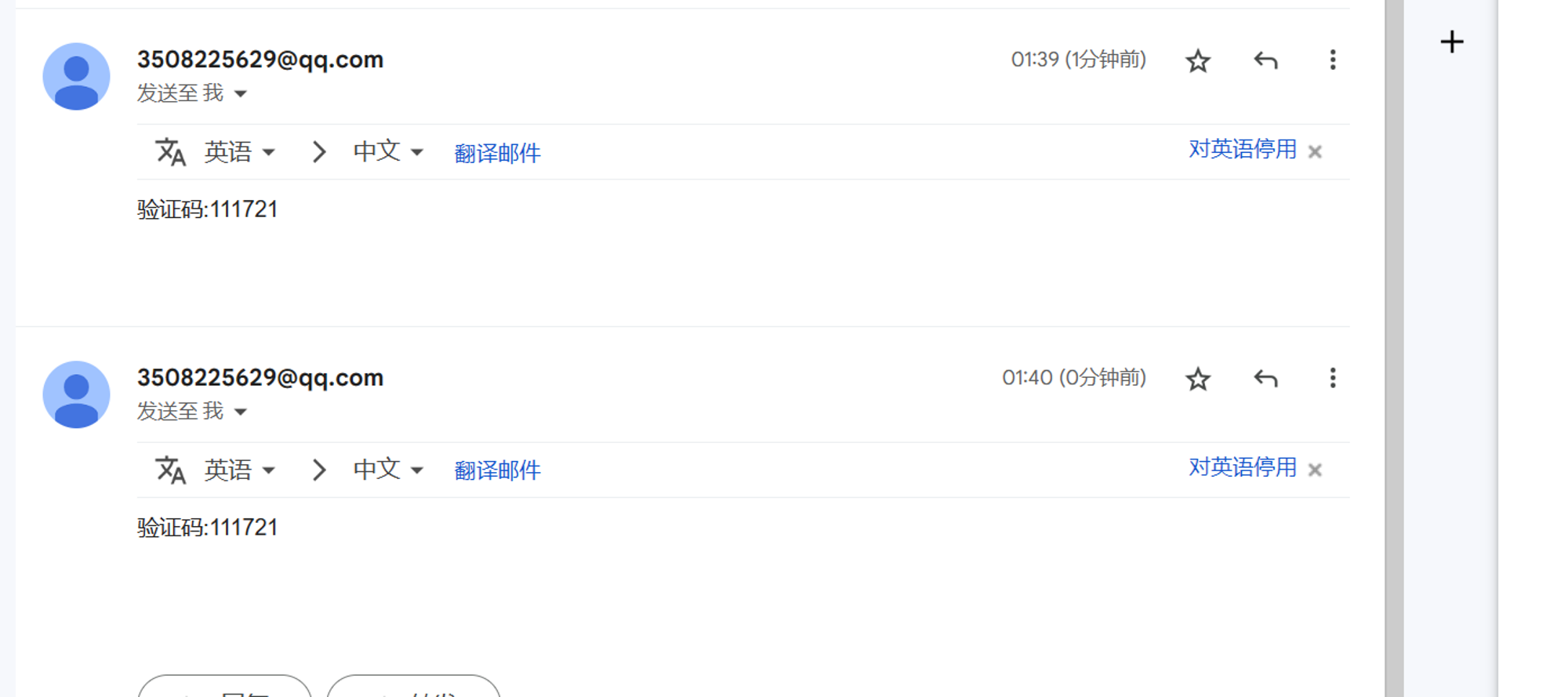Click translate icon in first email bar

(x=170, y=151)
